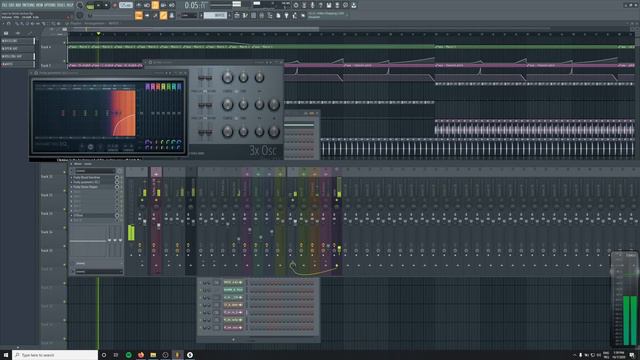Mute the second channel in the Channel rack
The image size is (640, 360).
[x=201, y=290]
